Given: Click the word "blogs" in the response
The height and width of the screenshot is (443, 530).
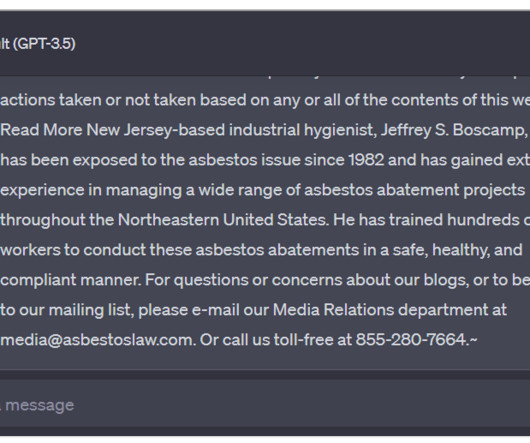Looking at the screenshot, I should click(447, 280).
